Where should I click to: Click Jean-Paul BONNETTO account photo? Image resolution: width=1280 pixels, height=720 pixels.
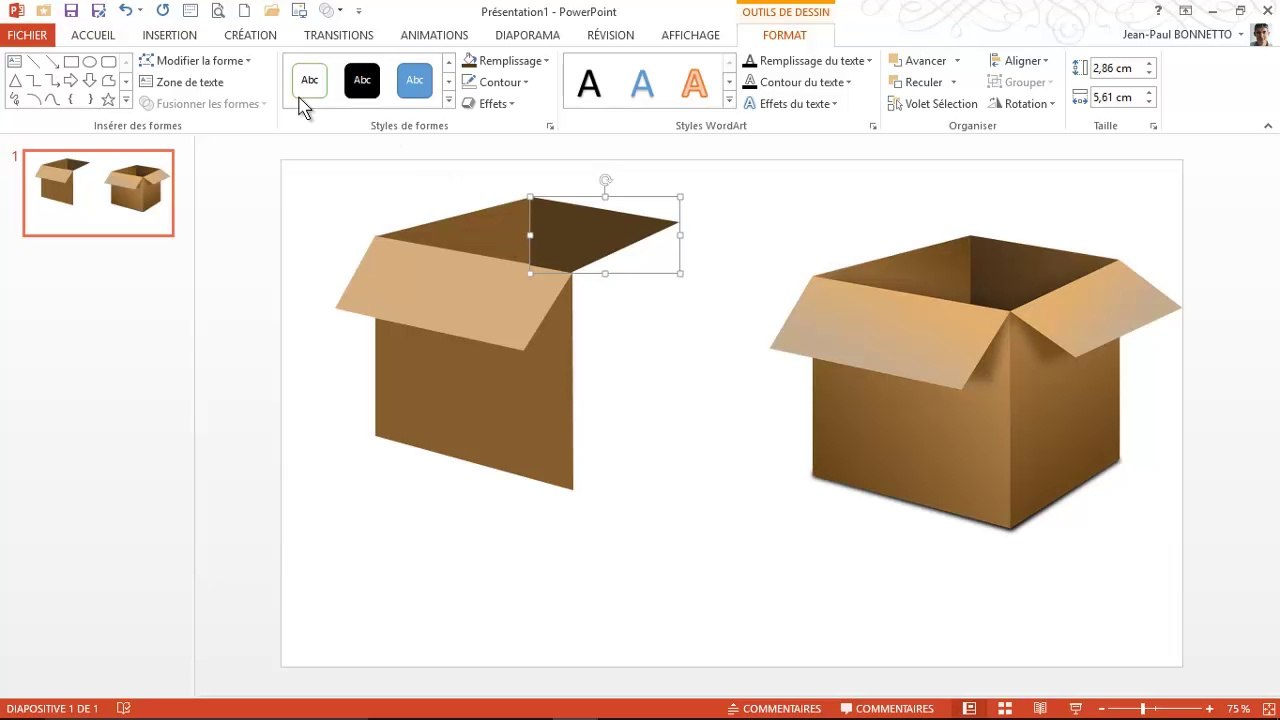click(1260, 35)
